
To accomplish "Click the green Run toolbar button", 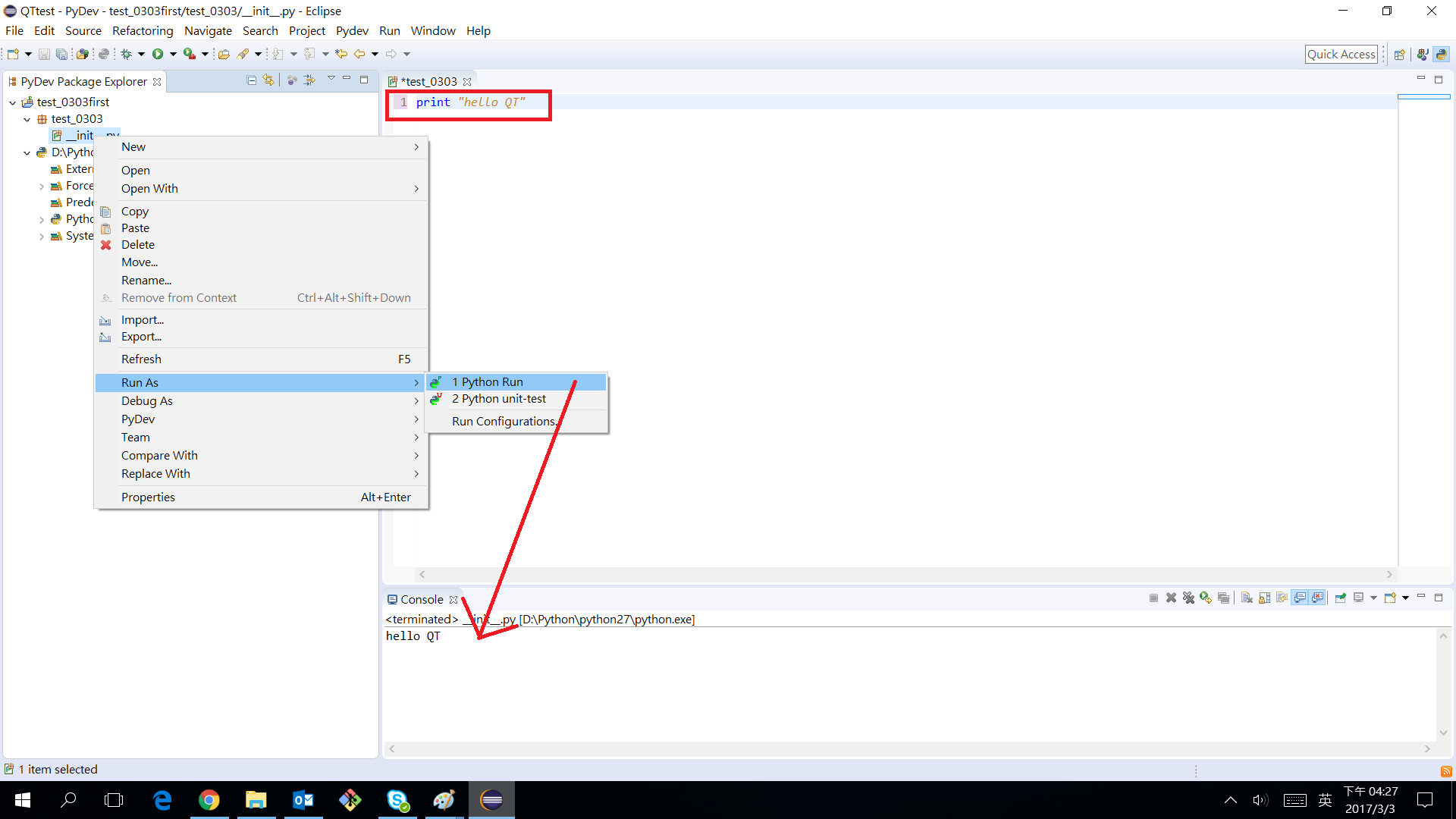I will coord(158,54).
